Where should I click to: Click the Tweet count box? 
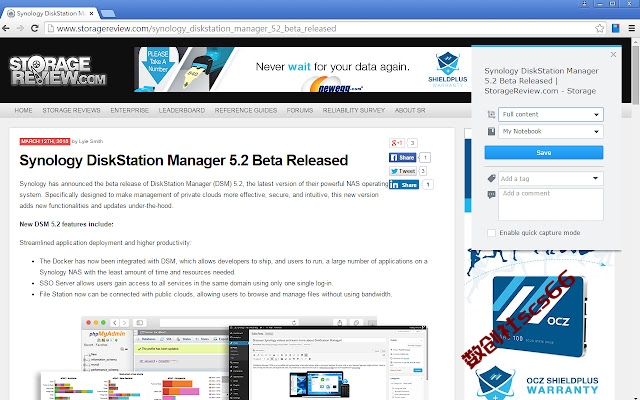(x=422, y=171)
